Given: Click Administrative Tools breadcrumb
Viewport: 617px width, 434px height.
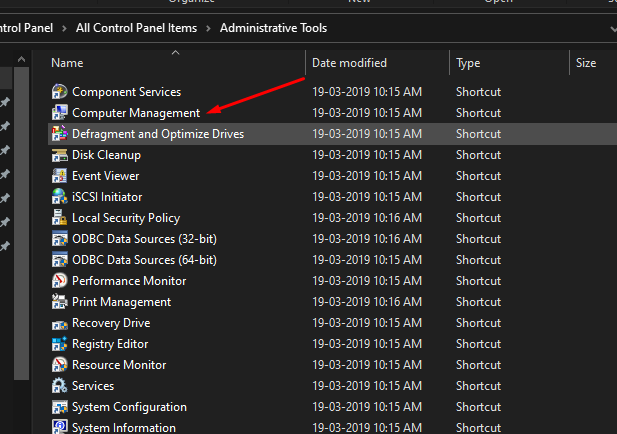Looking at the screenshot, I should tap(273, 28).
